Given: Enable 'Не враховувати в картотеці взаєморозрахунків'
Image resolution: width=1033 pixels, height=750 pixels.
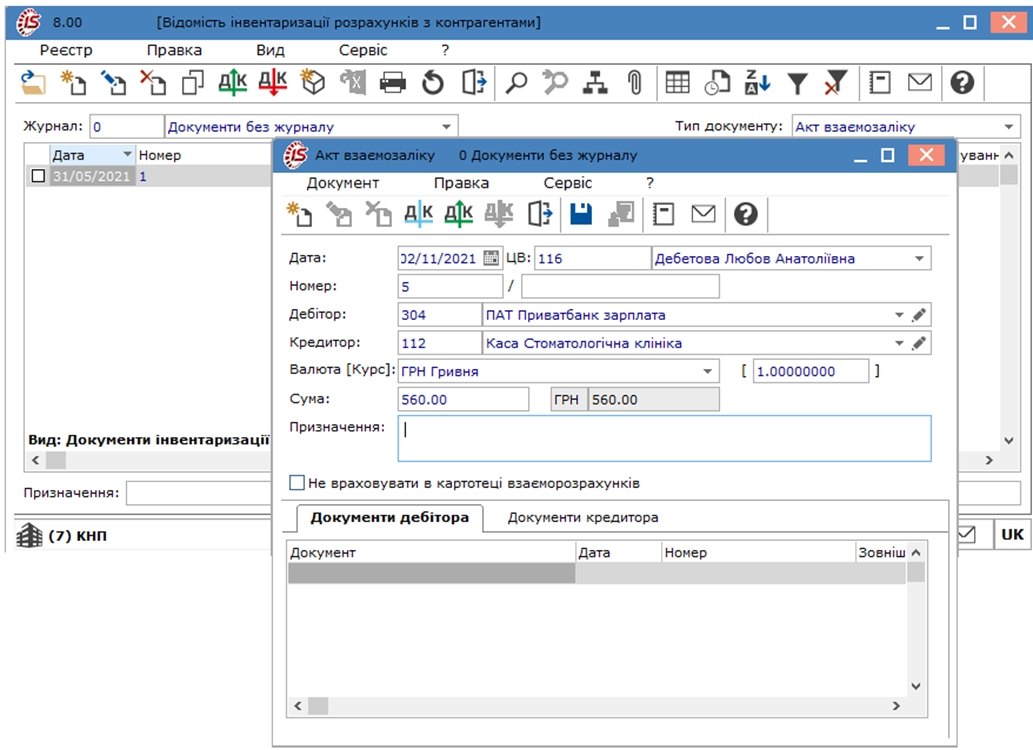Looking at the screenshot, I should (297, 483).
